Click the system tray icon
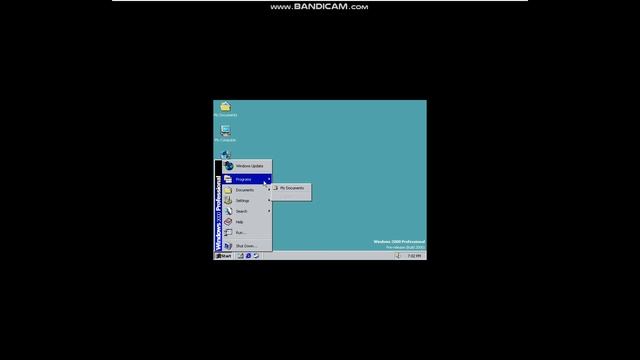This screenshot has height=360, width=640. [398, 256]
